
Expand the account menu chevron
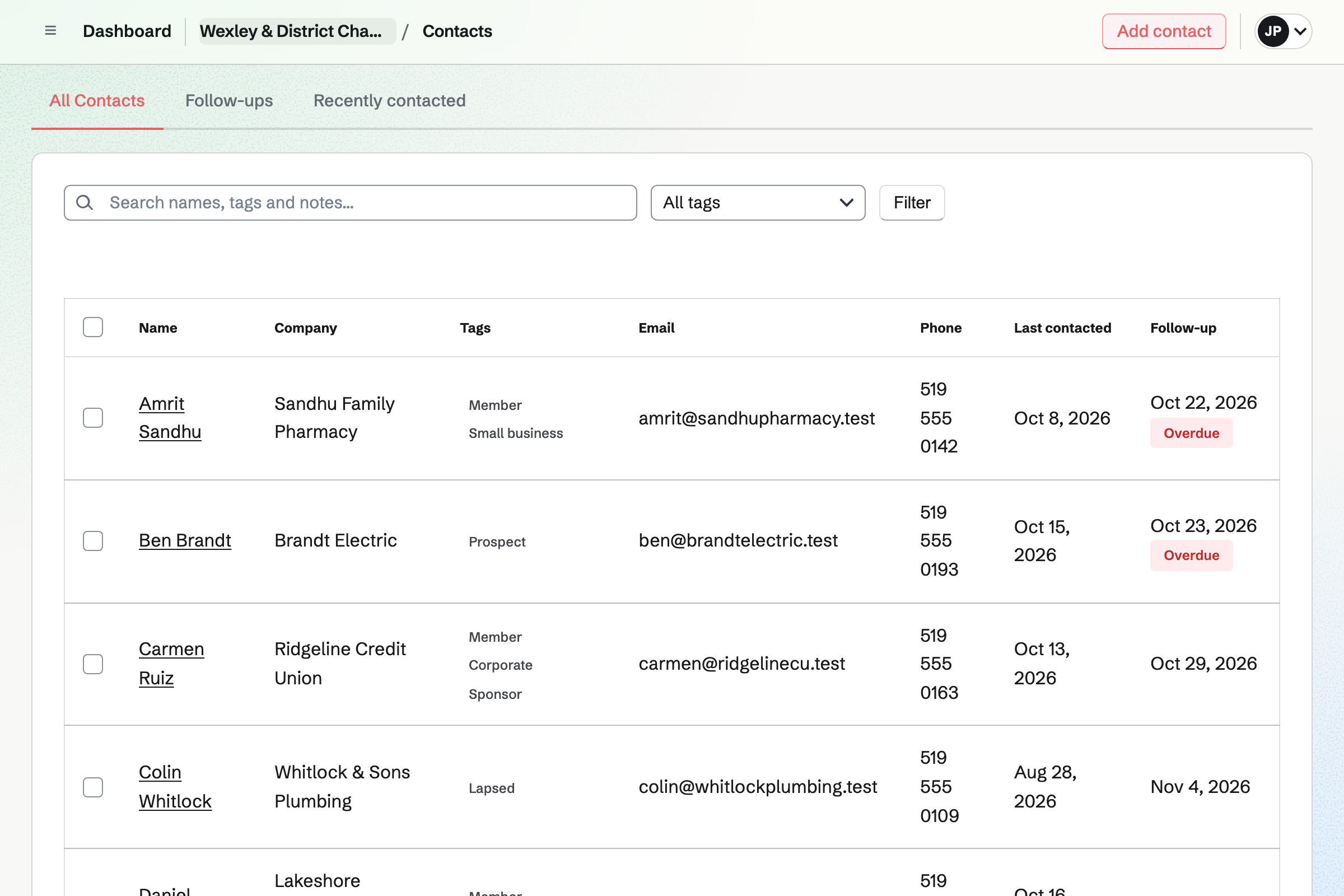tap(1300, 31)
